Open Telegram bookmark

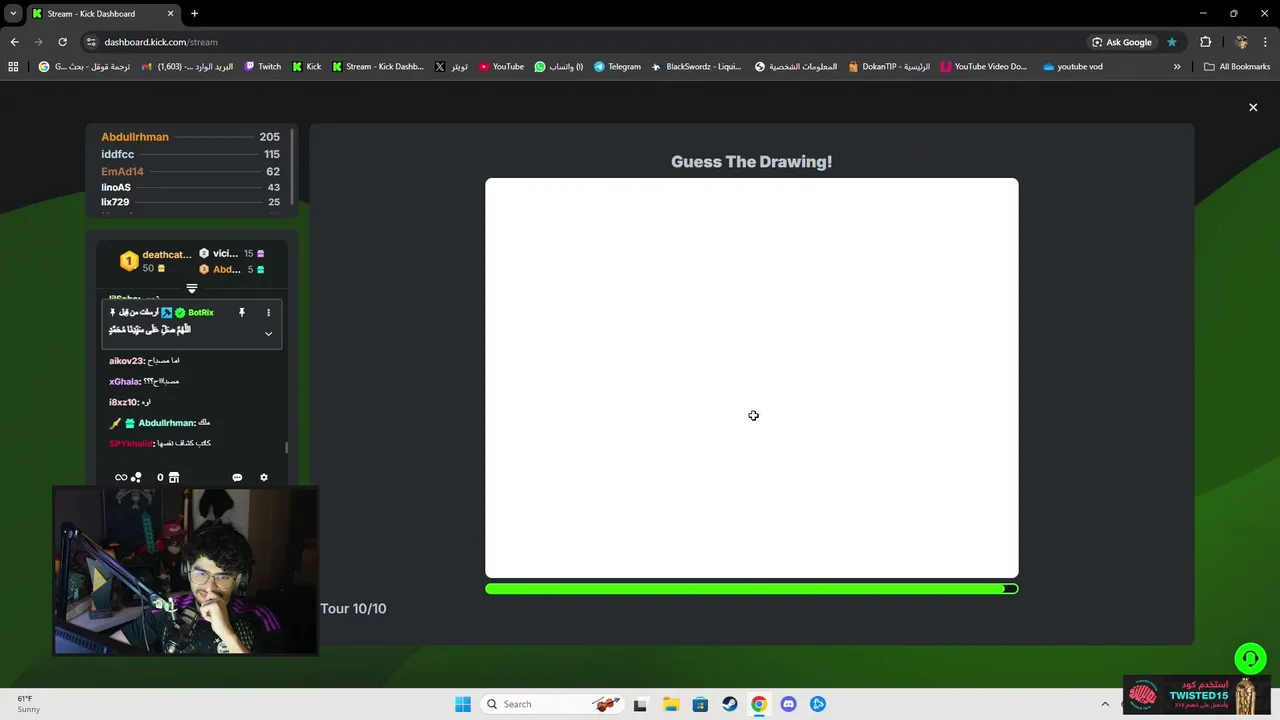tap(617, 67)
